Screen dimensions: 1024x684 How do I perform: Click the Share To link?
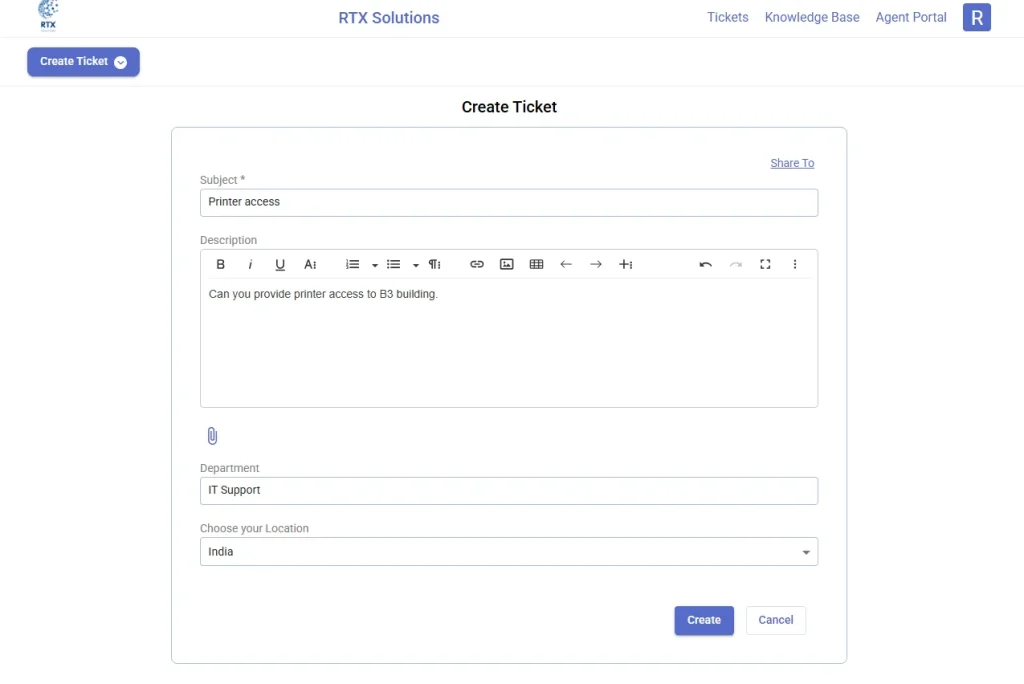pyautogui.click(x=792, y=163)
